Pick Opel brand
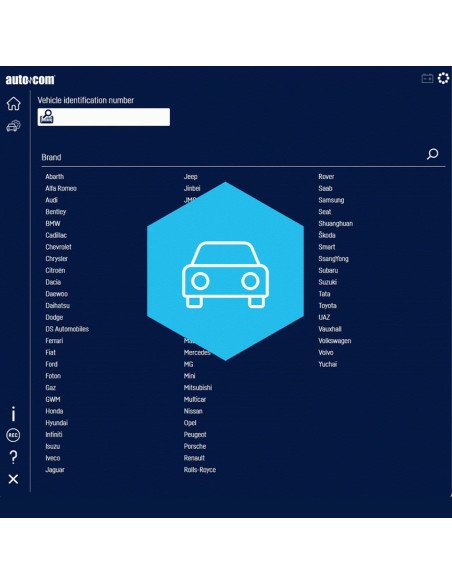 [190, 423]
